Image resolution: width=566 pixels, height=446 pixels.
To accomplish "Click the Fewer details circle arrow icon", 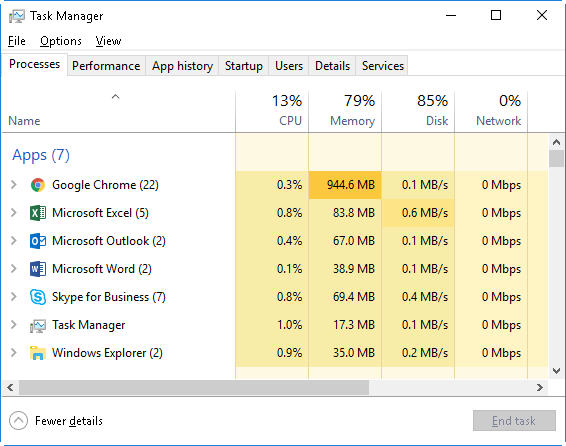I will point(18,421).
